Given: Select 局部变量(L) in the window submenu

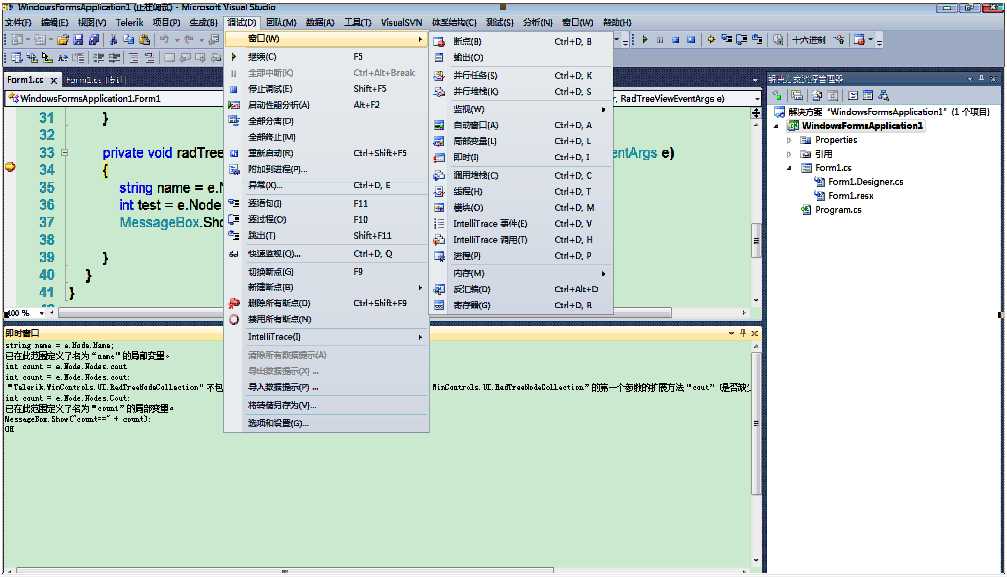Looking at the screenshot, I should [x=521, y=141].
